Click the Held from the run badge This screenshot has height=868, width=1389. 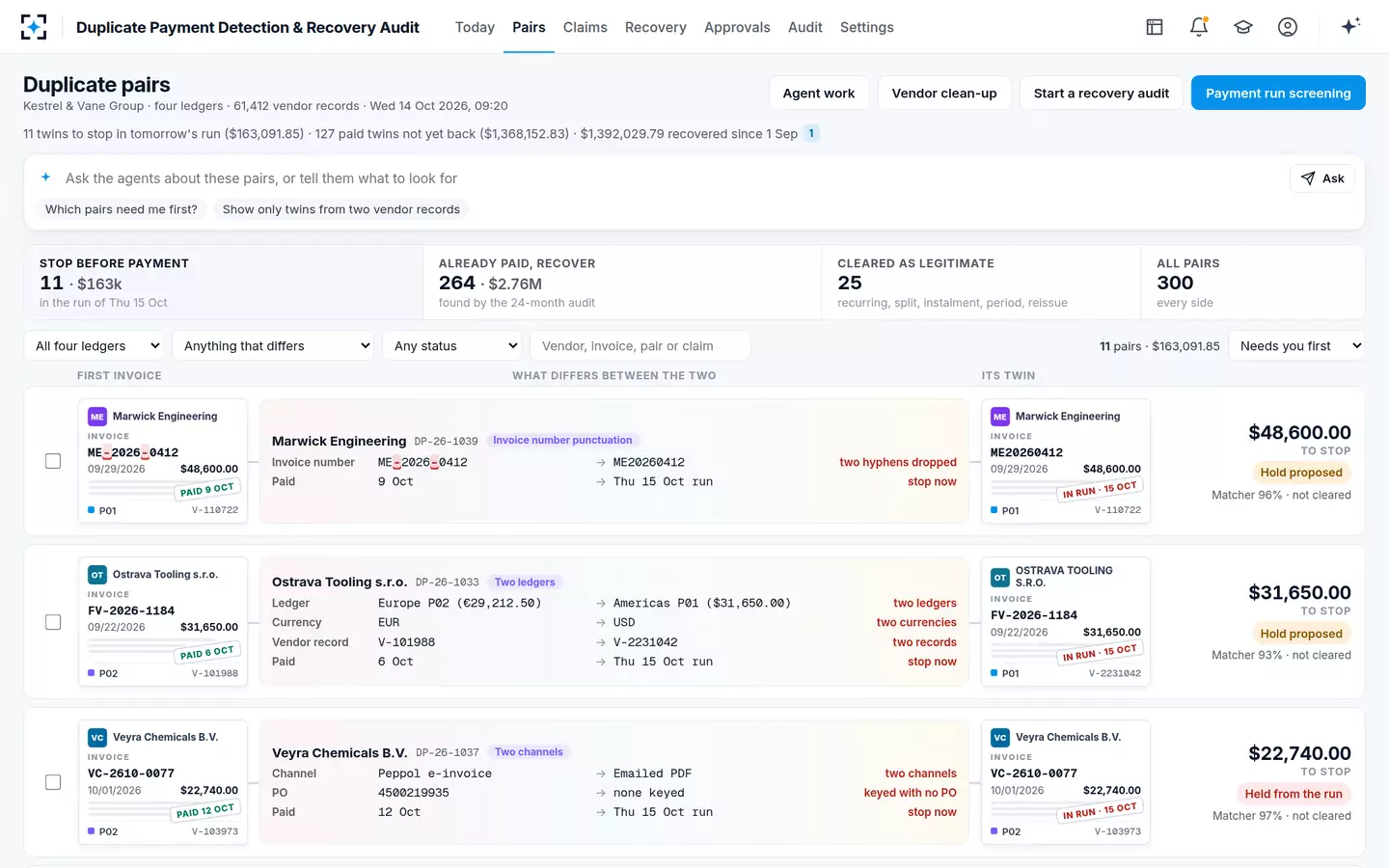coord(1294,794)
